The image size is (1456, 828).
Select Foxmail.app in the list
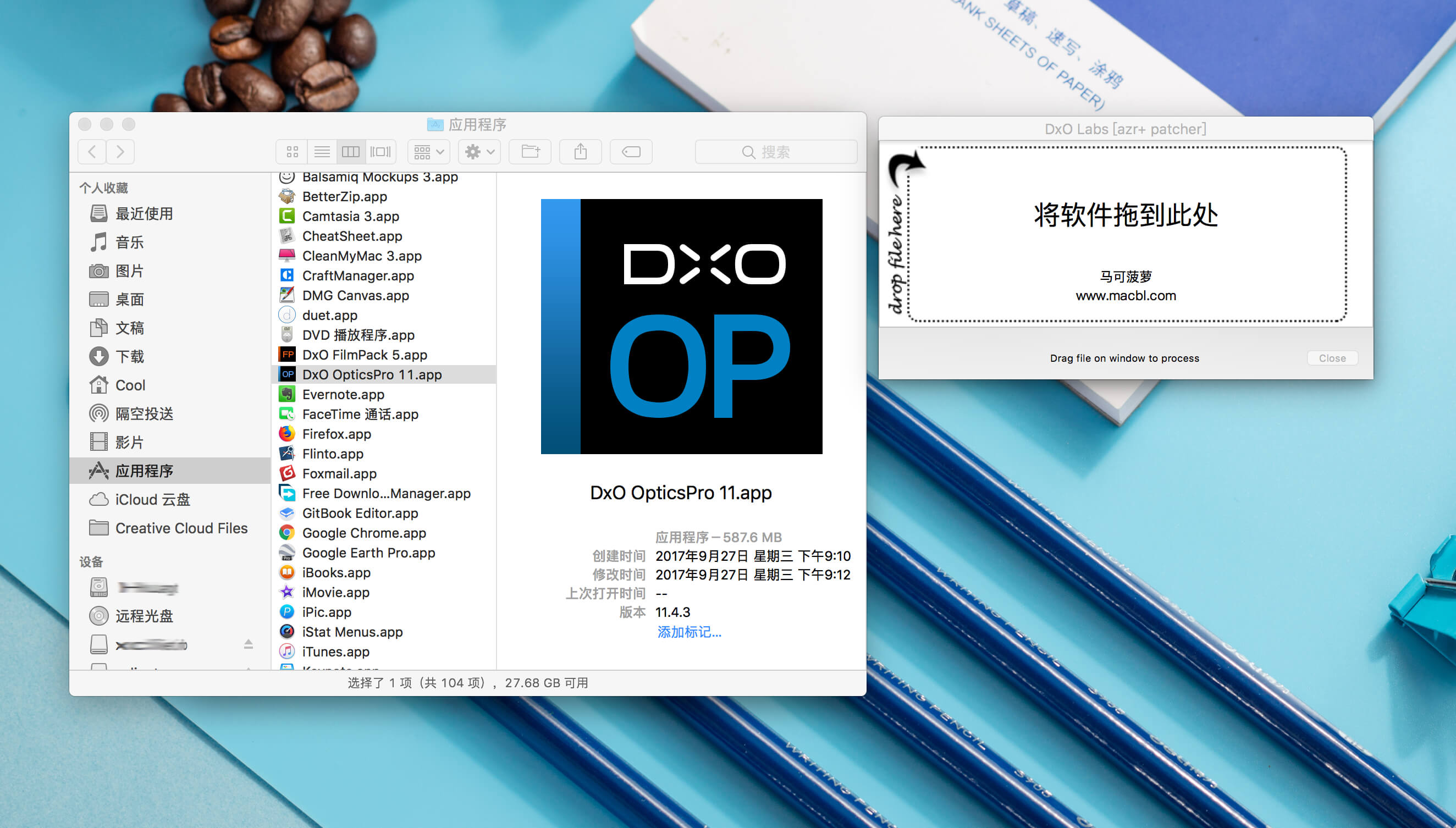[384, 474]
